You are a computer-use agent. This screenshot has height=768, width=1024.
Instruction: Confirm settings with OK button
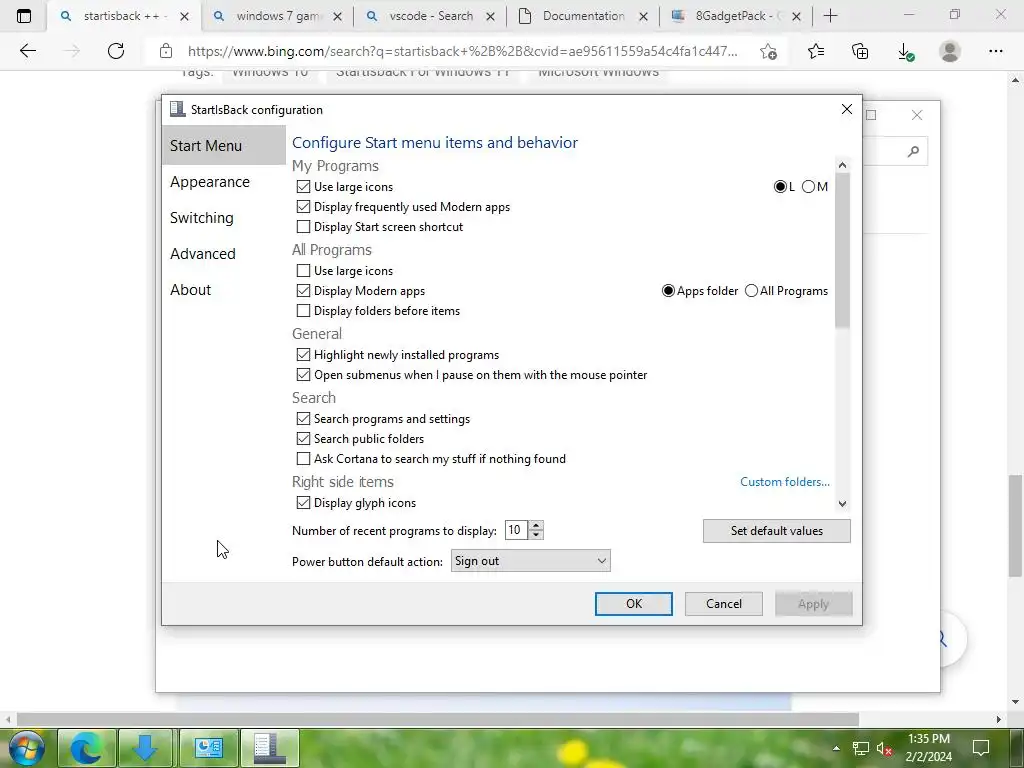coord(633,604)
